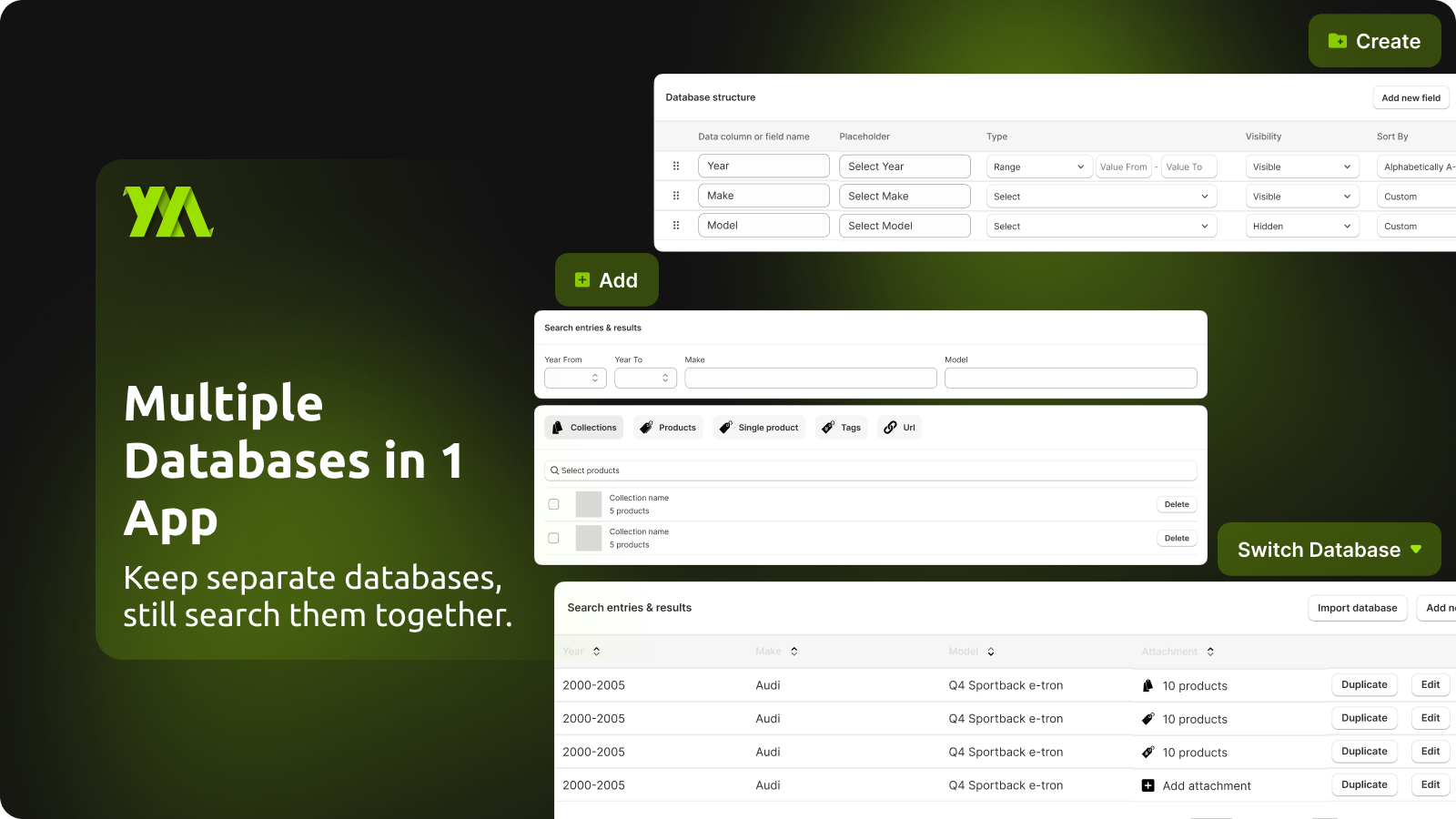Click the plus icon next to Add attachment
The image size is (1456, 819).
pyautogui.click(x=1147, y=784)
